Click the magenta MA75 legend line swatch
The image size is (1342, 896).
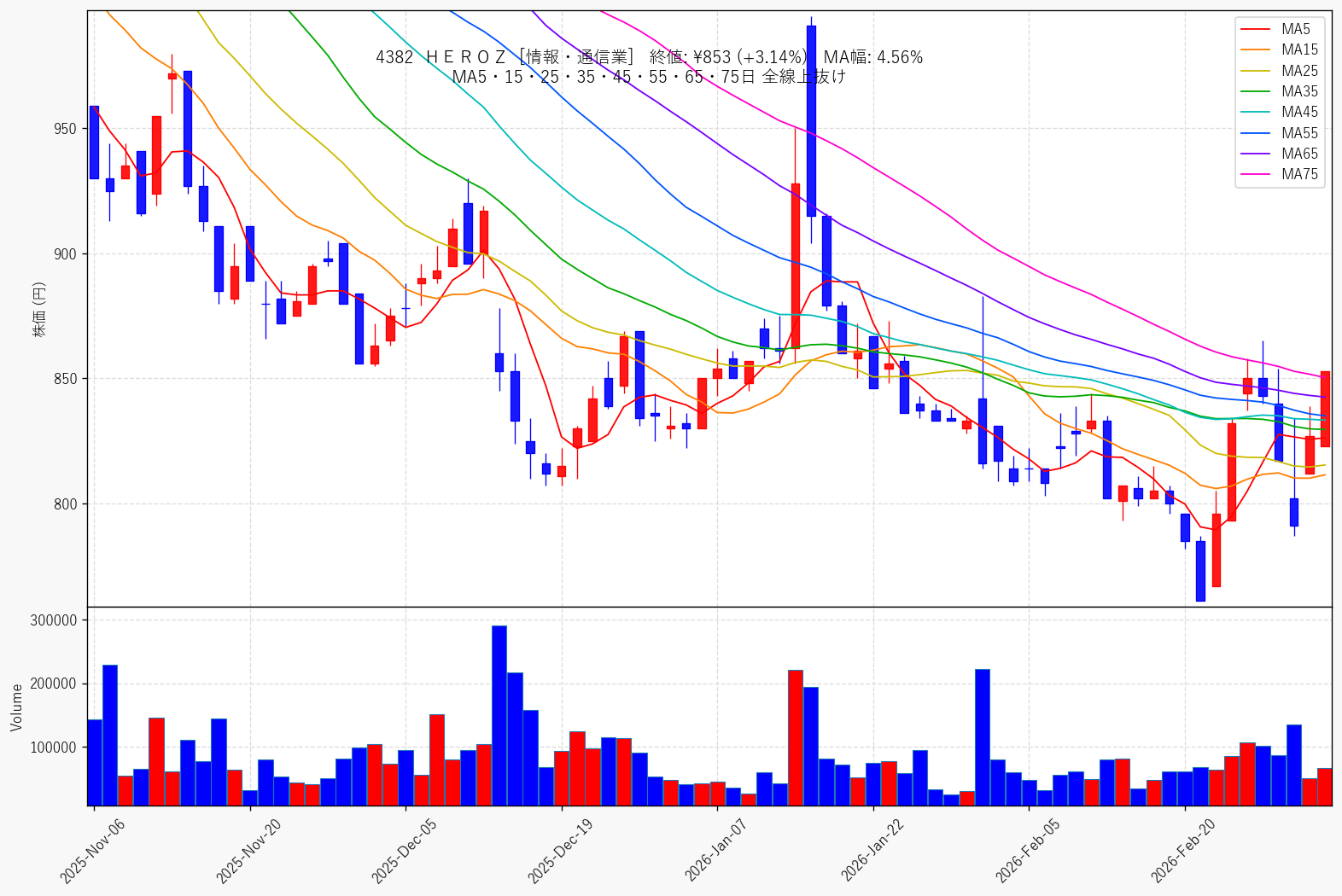coord(1255,175)
